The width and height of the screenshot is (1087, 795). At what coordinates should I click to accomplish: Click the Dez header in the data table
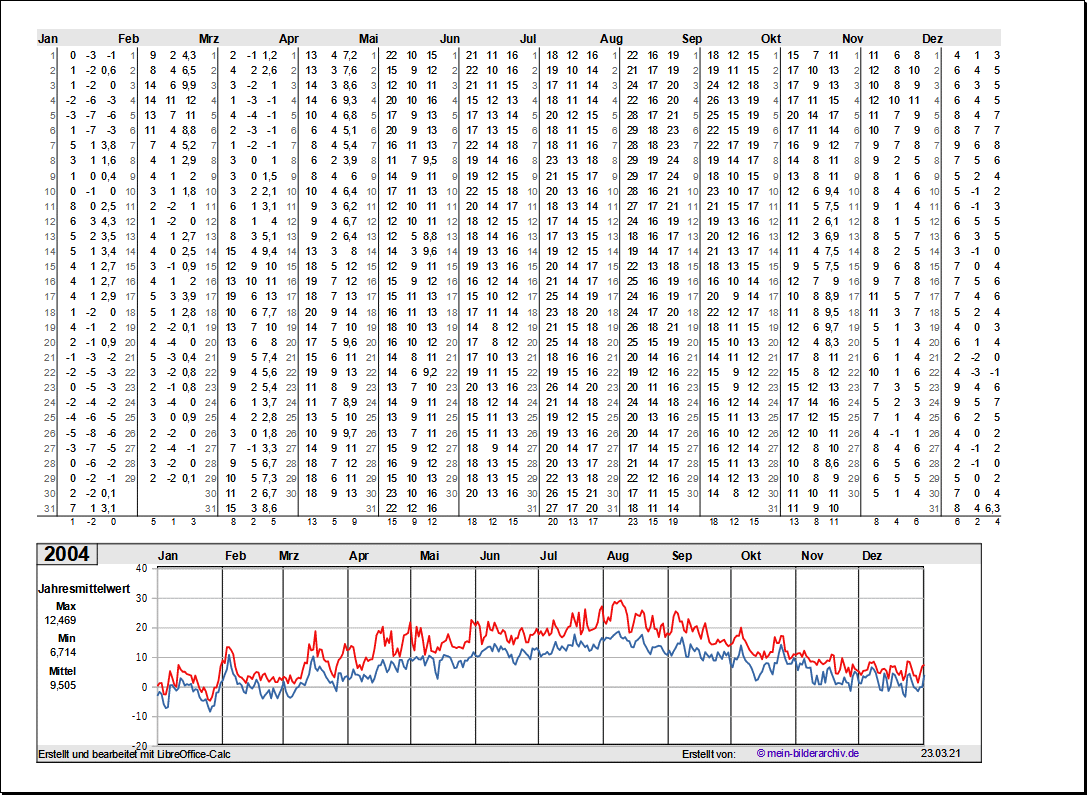(x=932, y=39)
